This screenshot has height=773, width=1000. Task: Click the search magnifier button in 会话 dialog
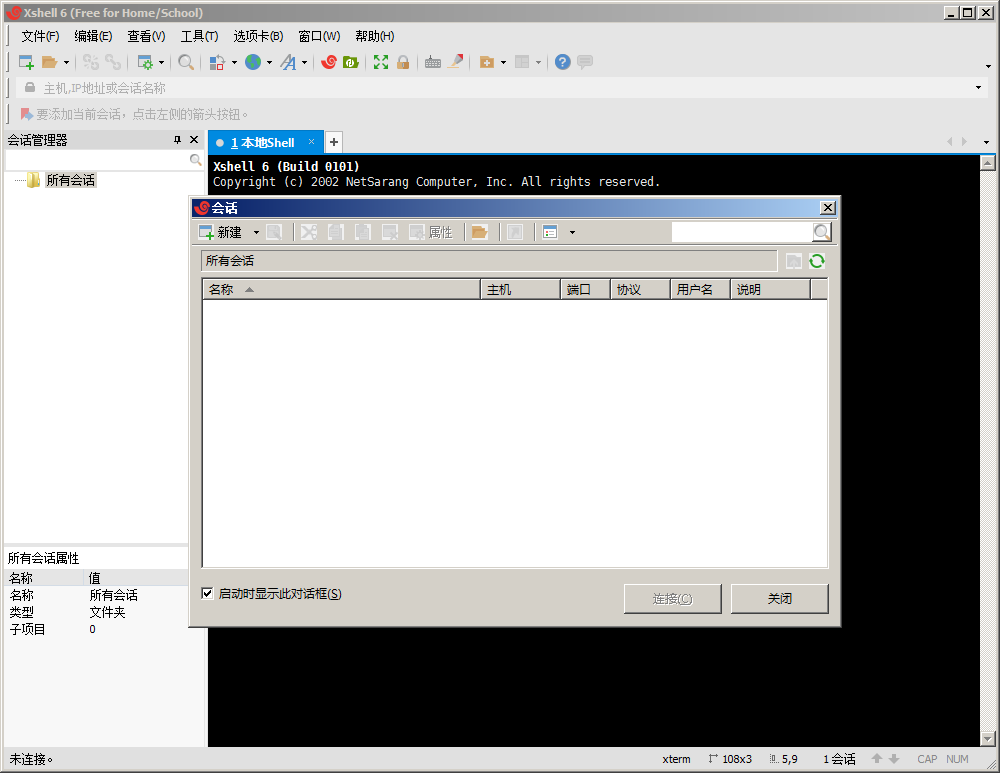pyautogui.click(x=822, y=232)
